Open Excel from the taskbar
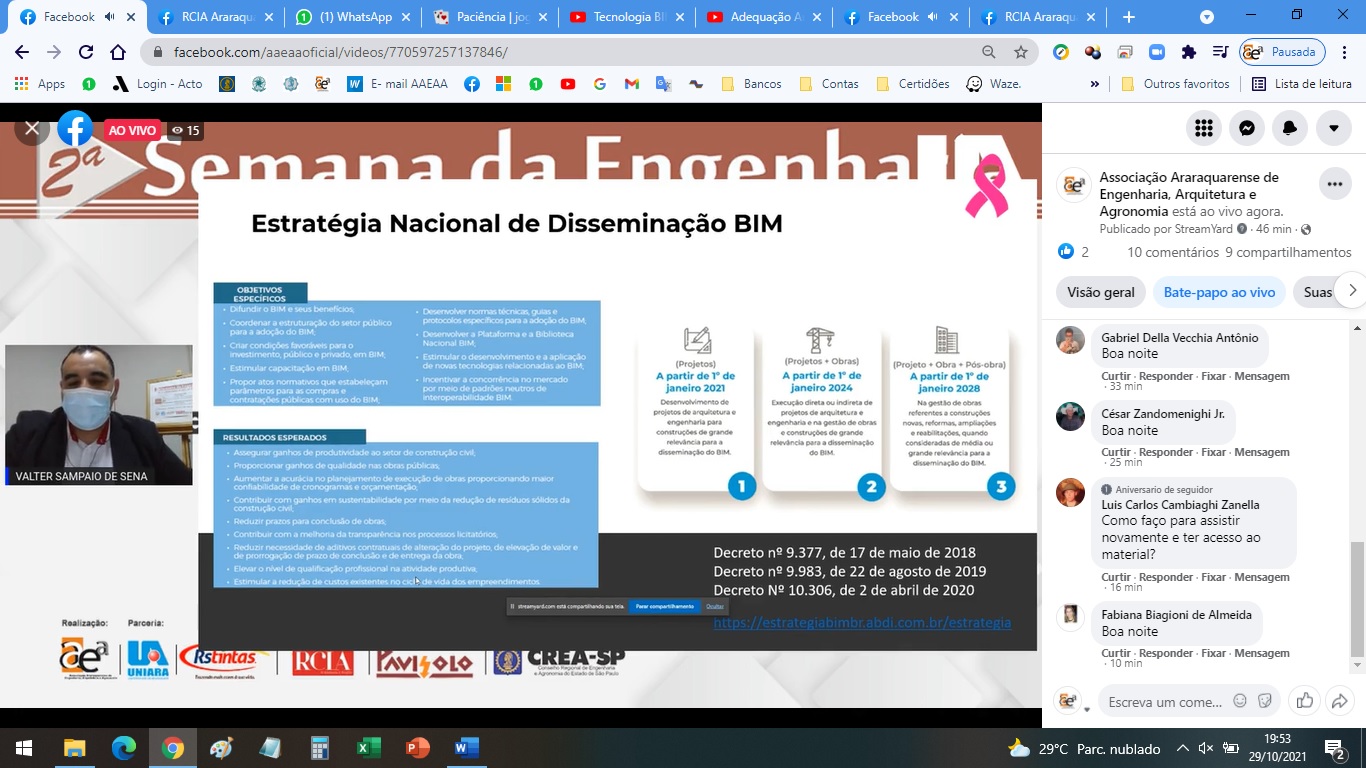 coord(368,747)
